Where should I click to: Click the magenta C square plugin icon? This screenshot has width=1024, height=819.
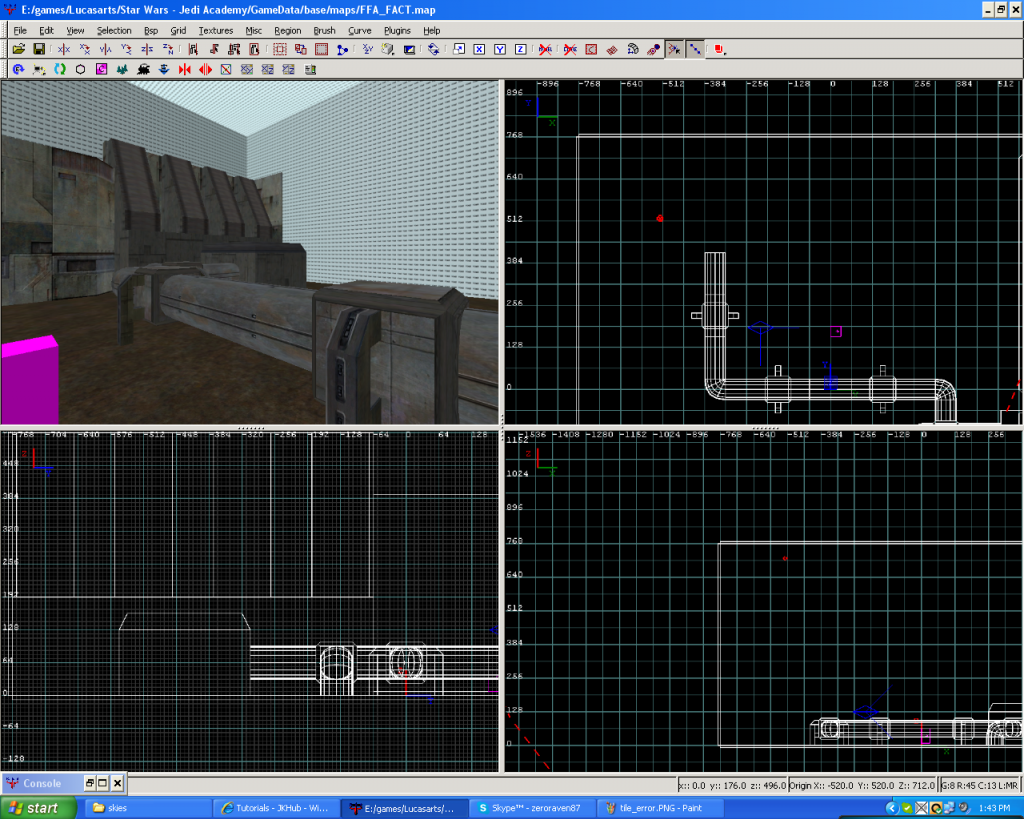pos(101,69)
